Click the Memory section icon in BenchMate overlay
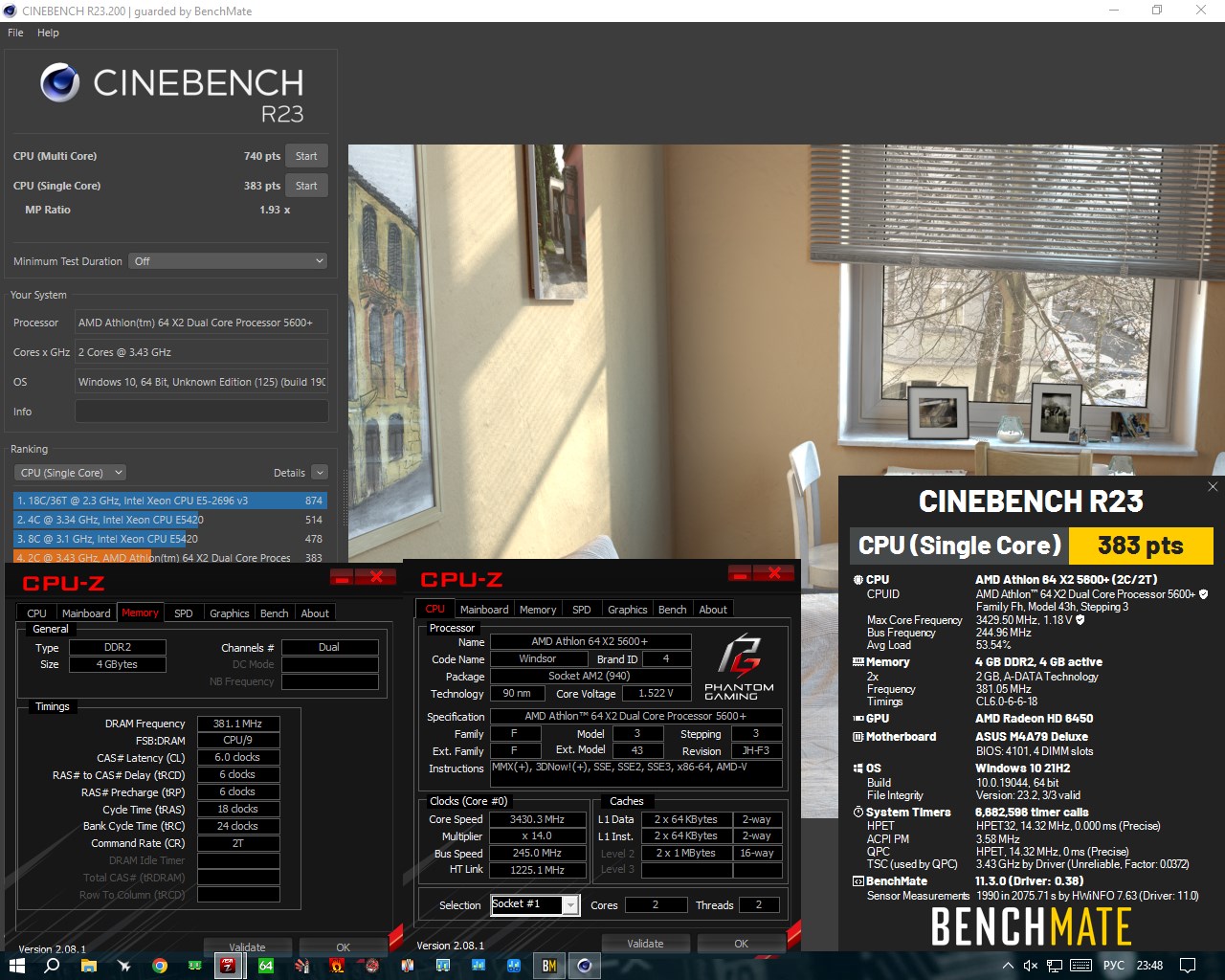Image resolution: width=1225 pixels, height=980 pixels. (858, 662)
